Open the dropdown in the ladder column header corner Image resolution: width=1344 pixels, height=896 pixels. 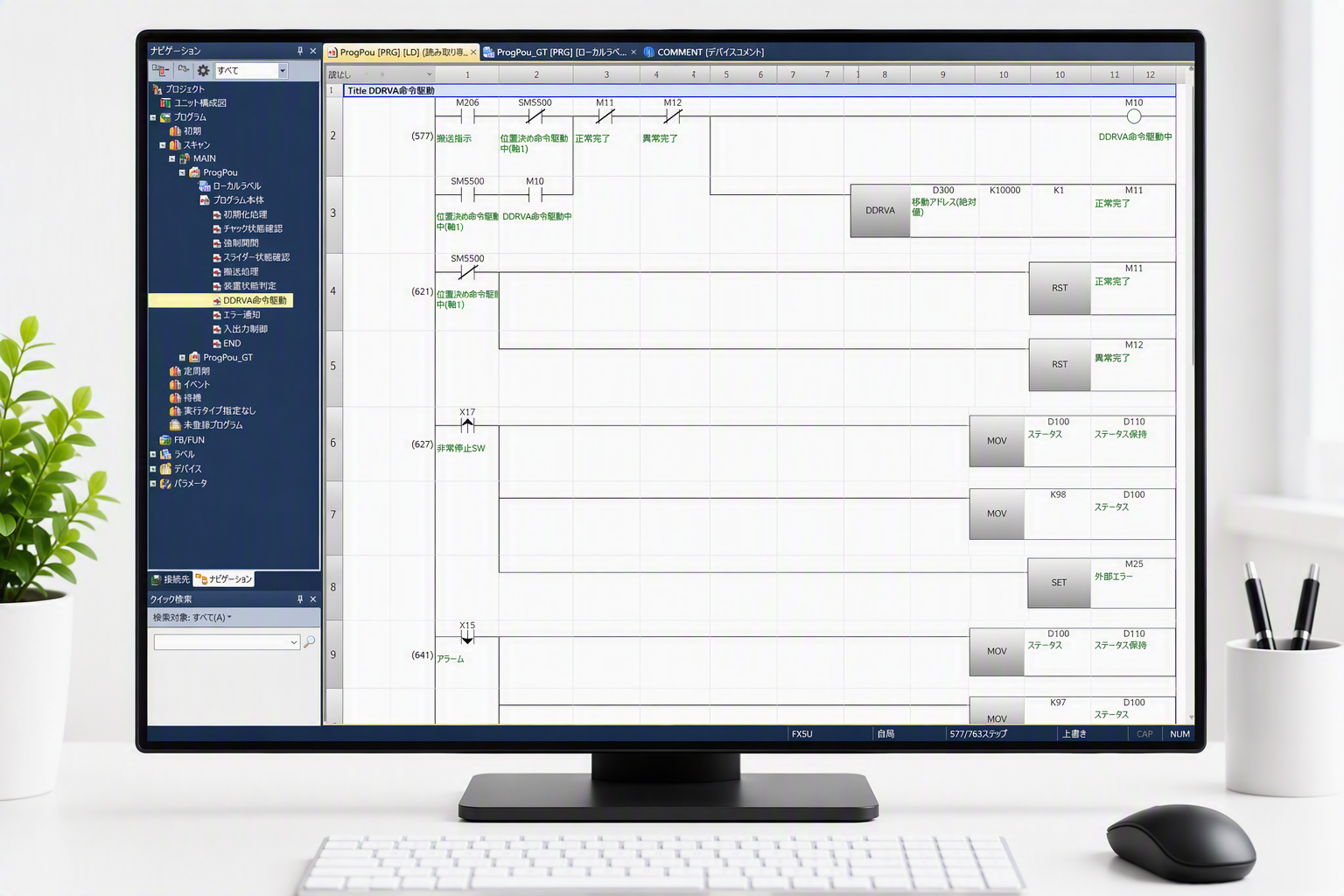coord(429,74)
